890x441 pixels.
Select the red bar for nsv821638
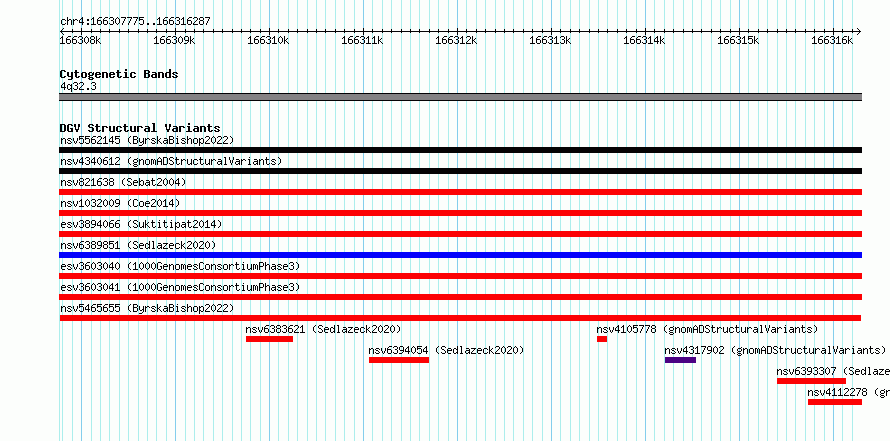(x=460, y=192)
